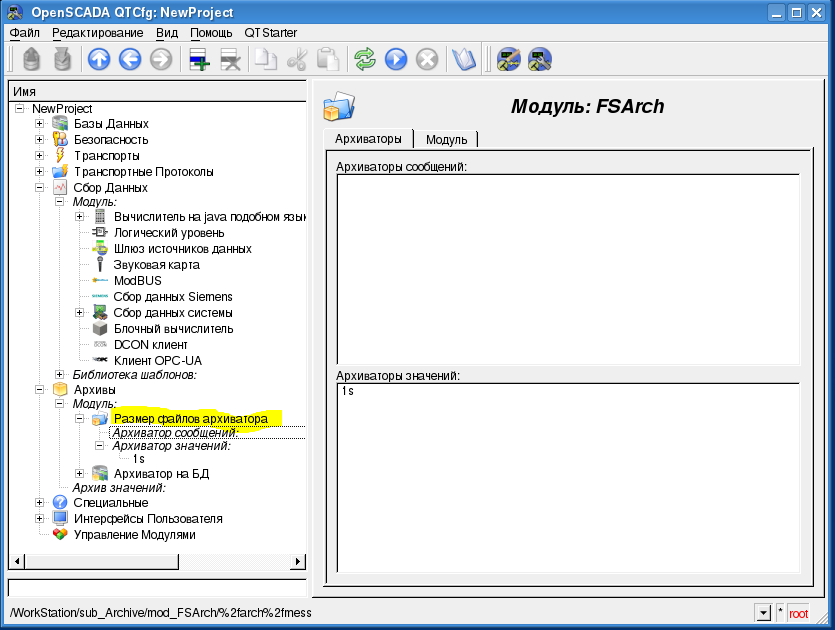Expand the Базы Данных tree node
Image resolution: width=835 pixels, height=630 pixels.
pos(40,124)
